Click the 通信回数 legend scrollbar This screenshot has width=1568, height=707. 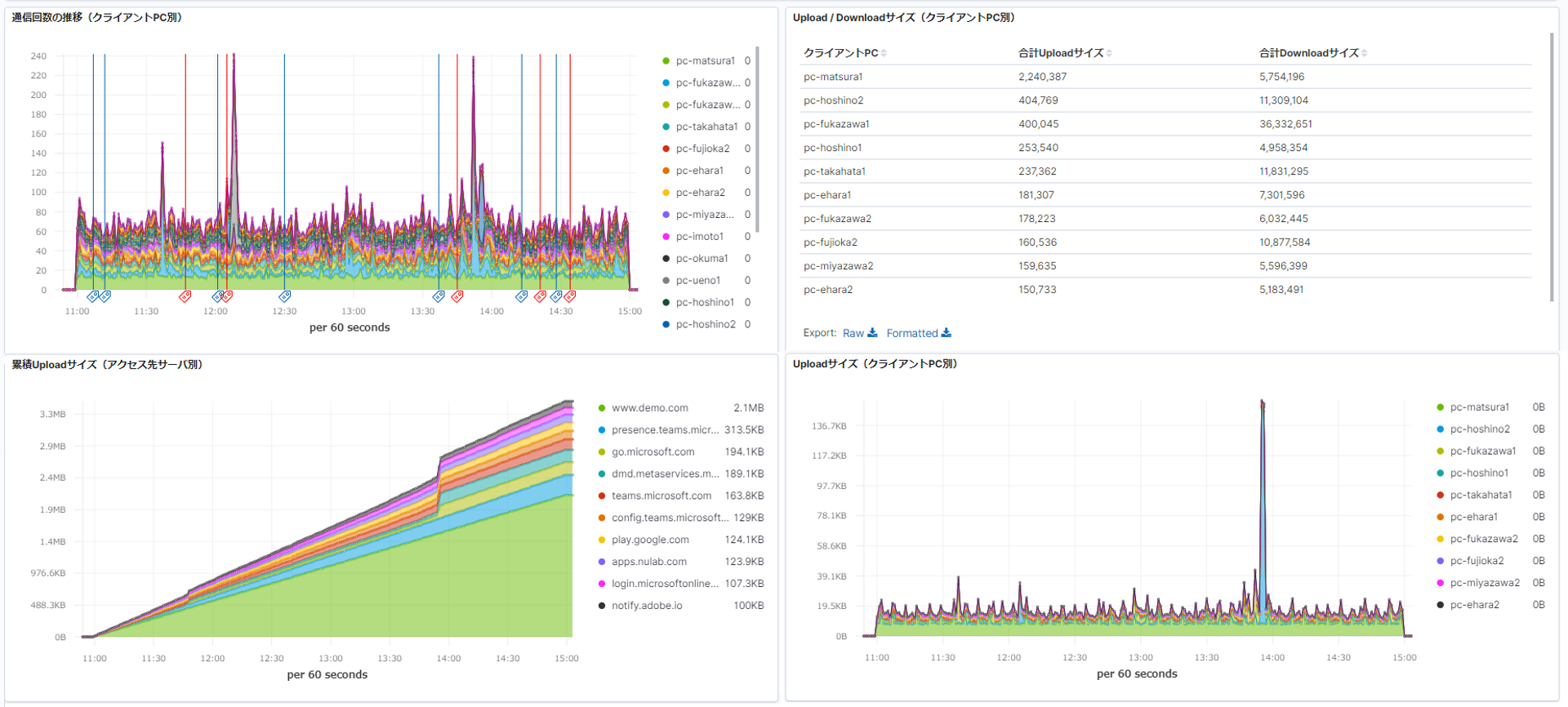point(758,139)
